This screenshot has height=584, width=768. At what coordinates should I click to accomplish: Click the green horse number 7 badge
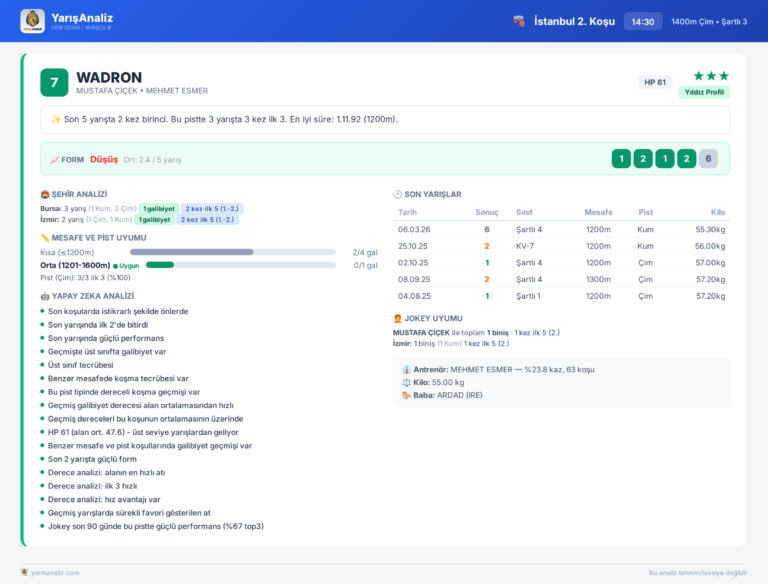[x=54, y=82]
